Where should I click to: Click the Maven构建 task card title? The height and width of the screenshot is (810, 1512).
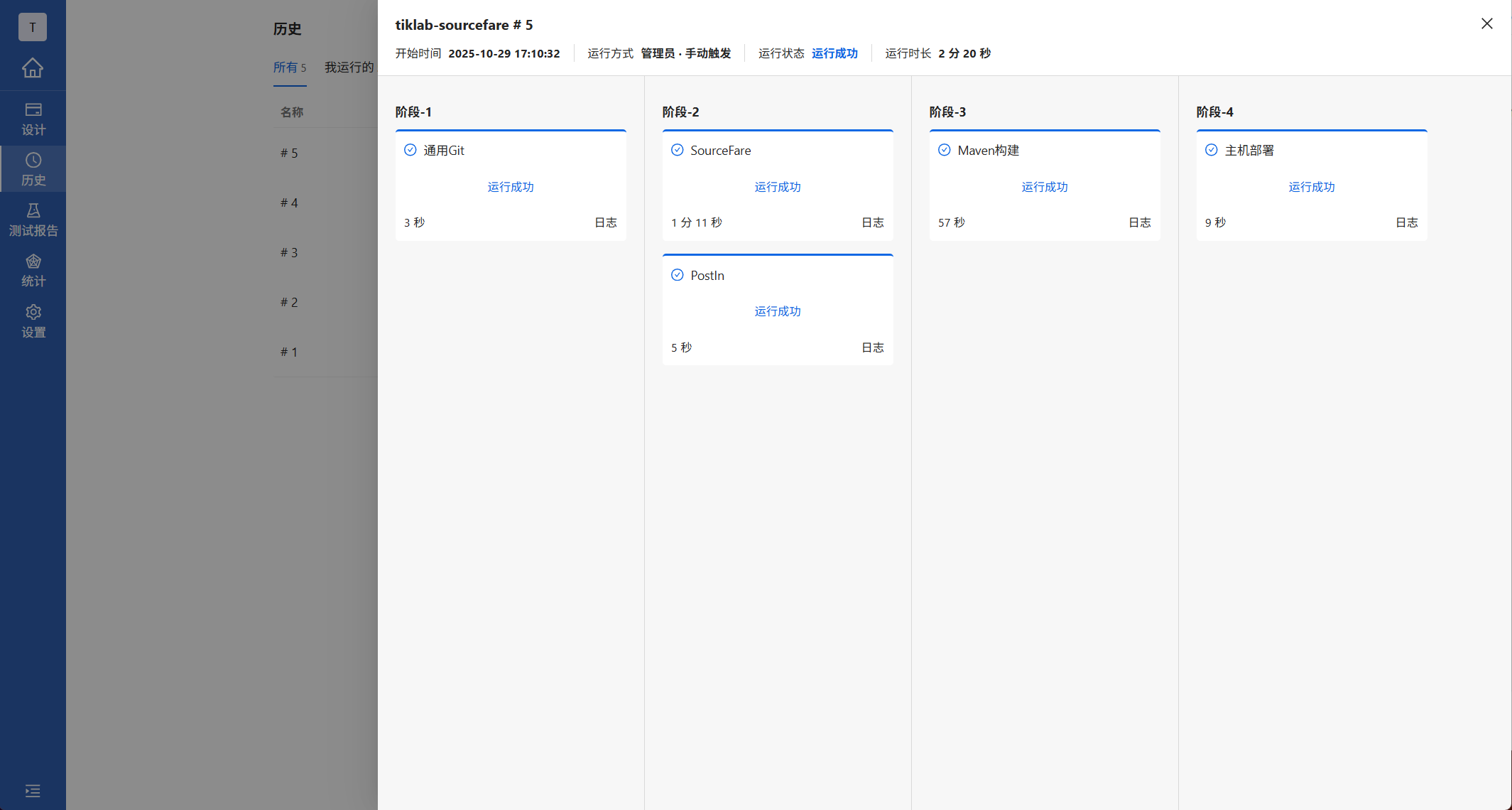[988, 151]
